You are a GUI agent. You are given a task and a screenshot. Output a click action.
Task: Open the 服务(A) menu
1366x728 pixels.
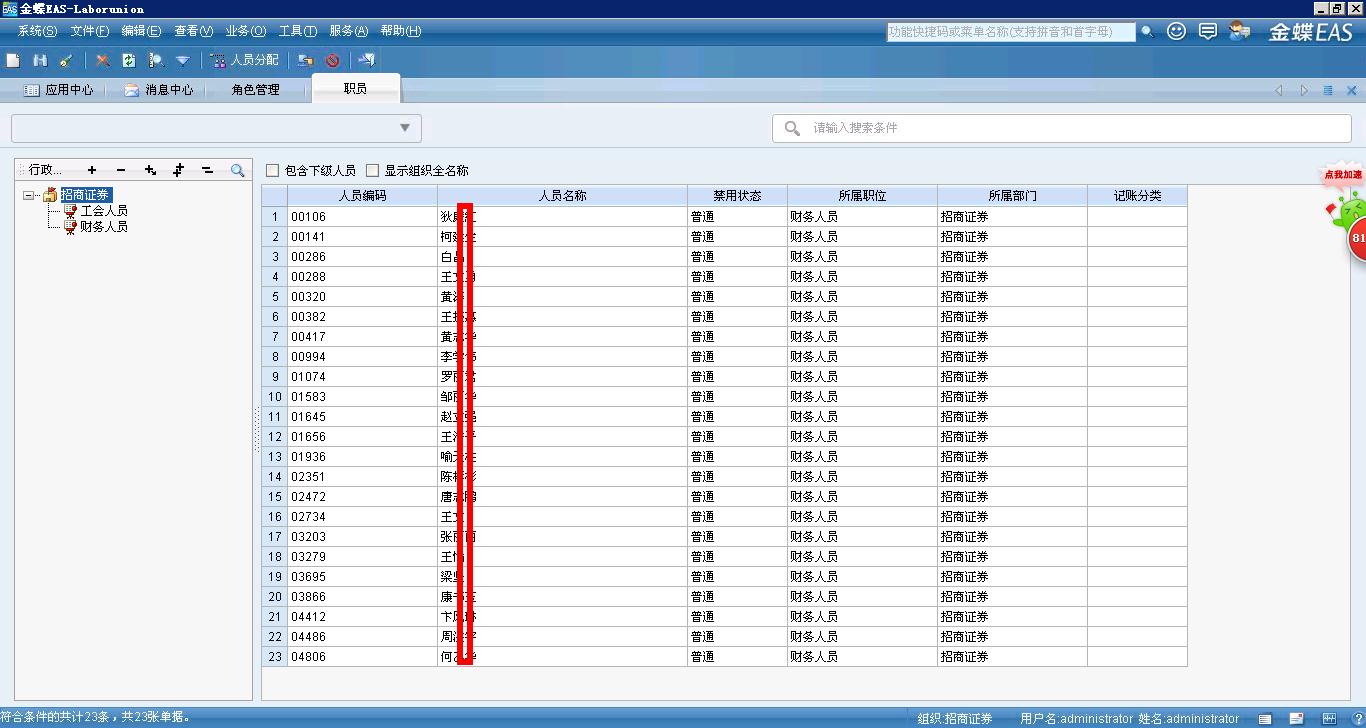349,31
